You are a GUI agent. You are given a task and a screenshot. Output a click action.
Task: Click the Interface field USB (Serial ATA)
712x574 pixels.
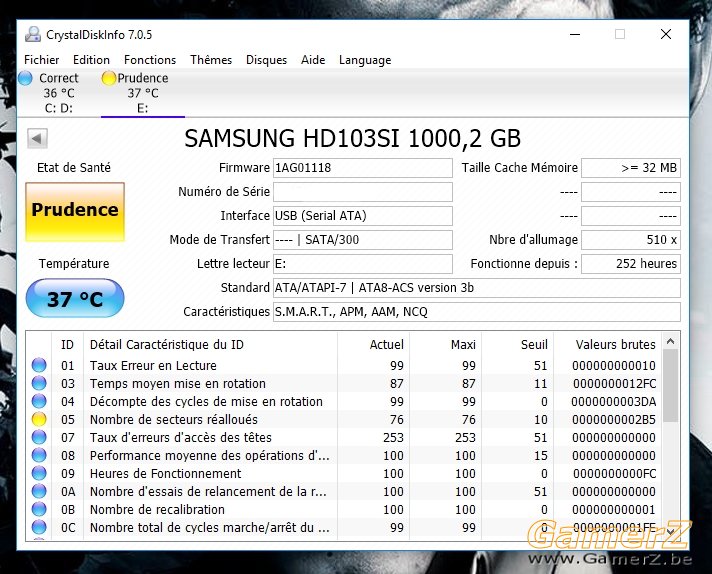pyautogui.click(x=362, y=216)
